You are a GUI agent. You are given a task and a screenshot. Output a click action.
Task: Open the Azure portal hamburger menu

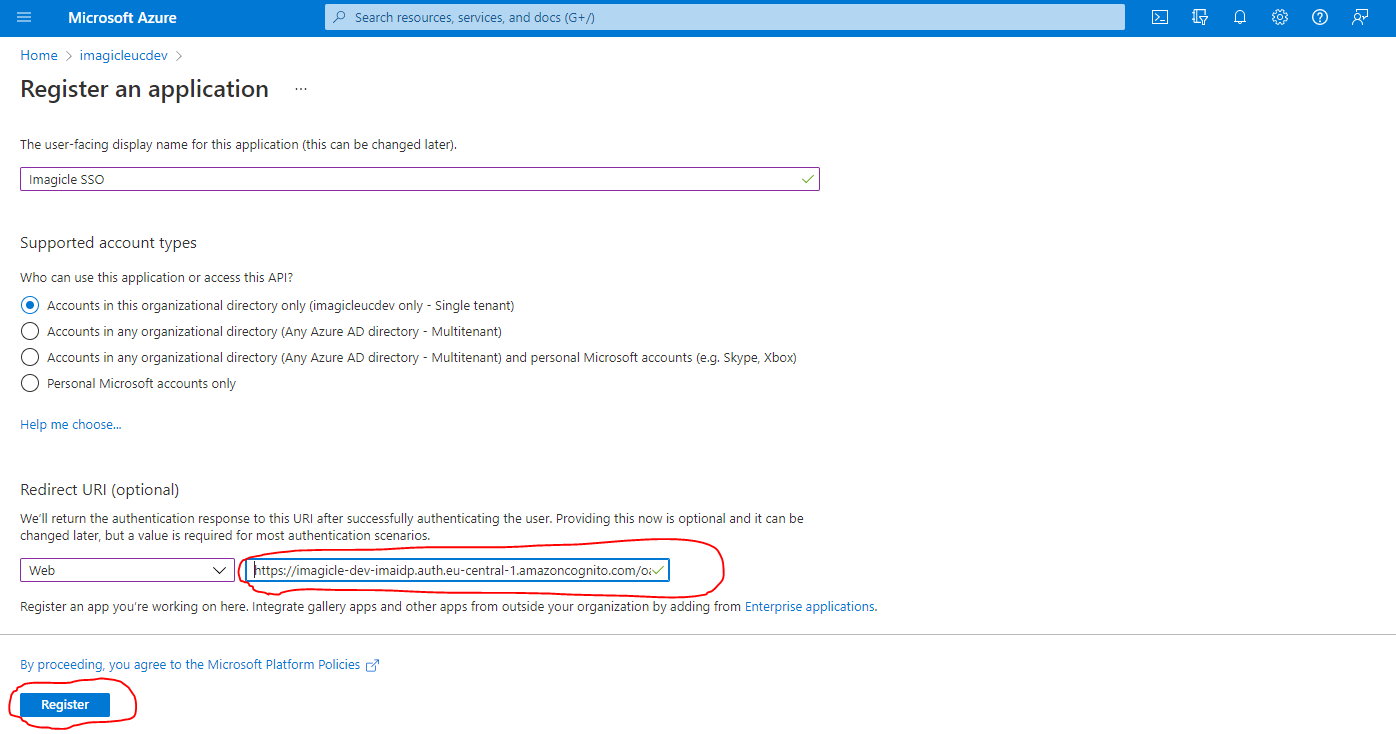coord(25,18)
